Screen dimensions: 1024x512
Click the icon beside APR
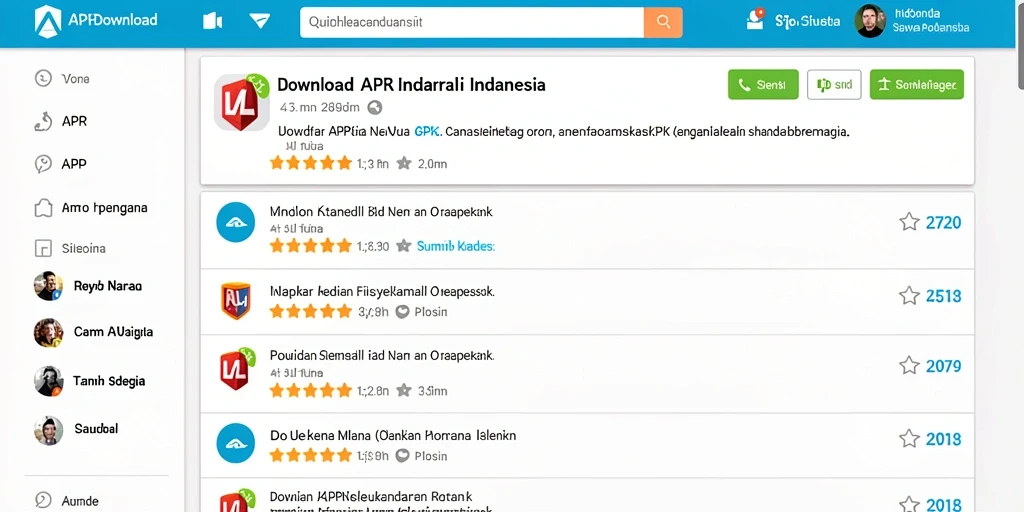point(42,121)
